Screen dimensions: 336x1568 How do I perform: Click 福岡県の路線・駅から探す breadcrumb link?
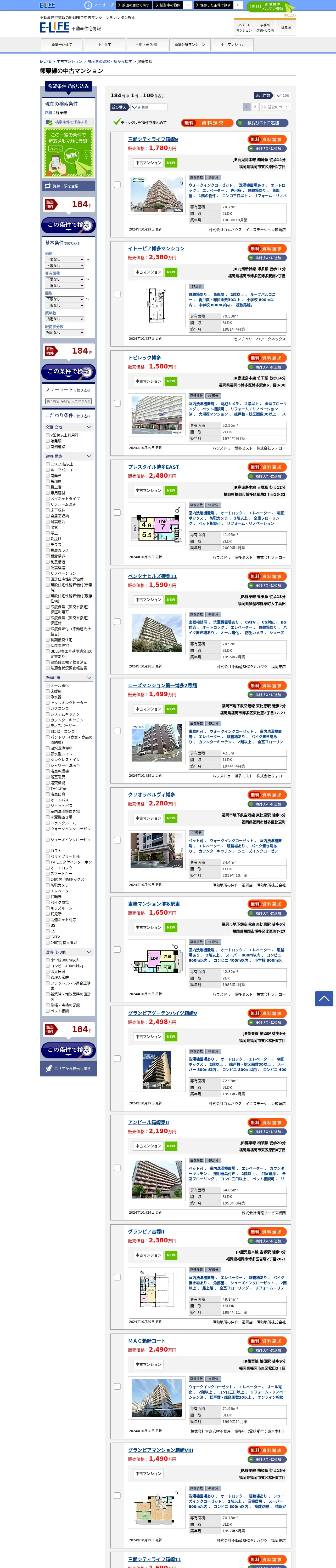(110, 61)
